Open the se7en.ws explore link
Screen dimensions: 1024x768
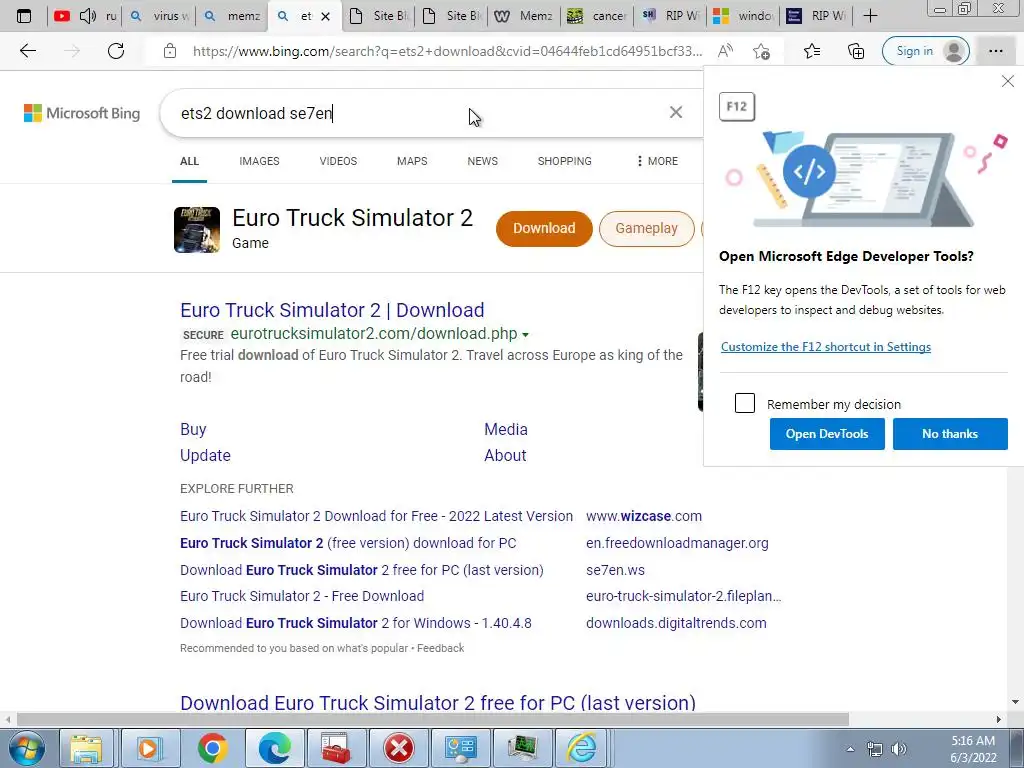[x=615, y=569]
